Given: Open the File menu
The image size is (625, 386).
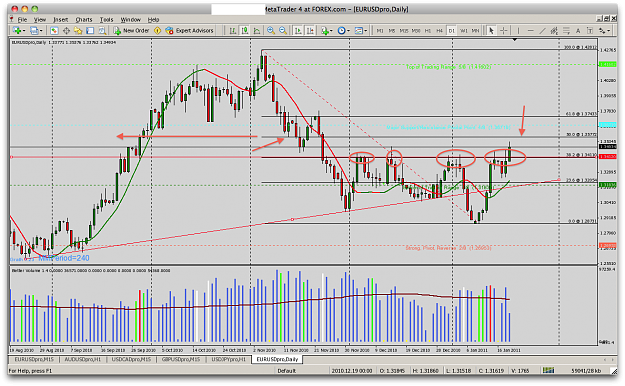Looking at the screenshot, I should pos(22,19).
